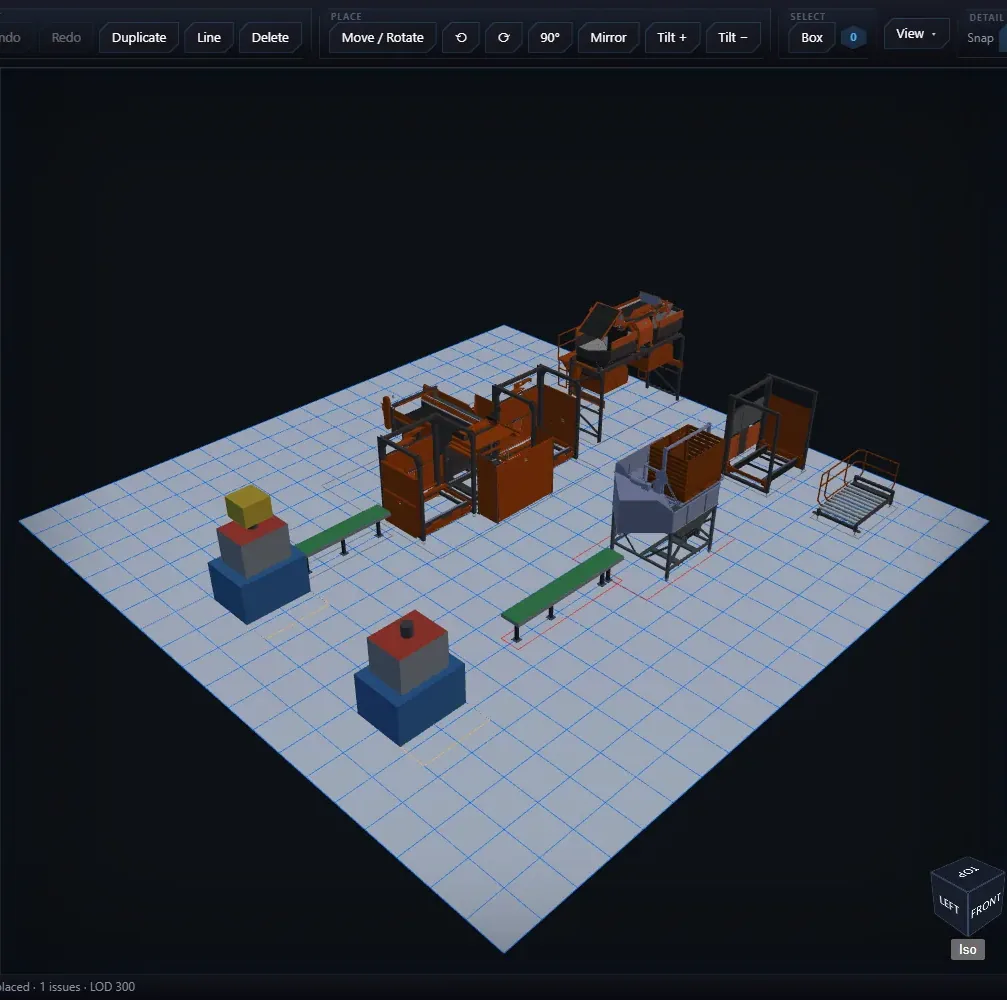Click the TOP face of view cube
This screenshot has width=1007, height=1000.
point(968,872)
